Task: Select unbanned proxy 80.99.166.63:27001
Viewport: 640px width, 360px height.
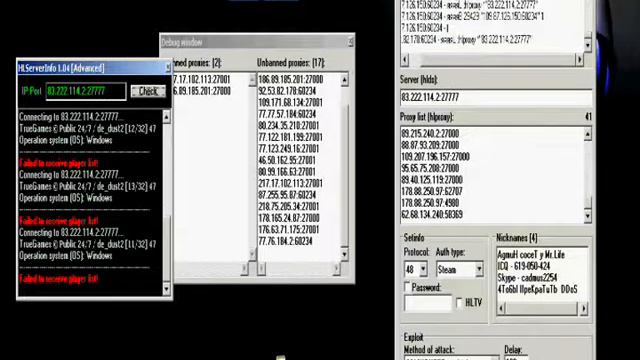Action: (x=287, y=171)
